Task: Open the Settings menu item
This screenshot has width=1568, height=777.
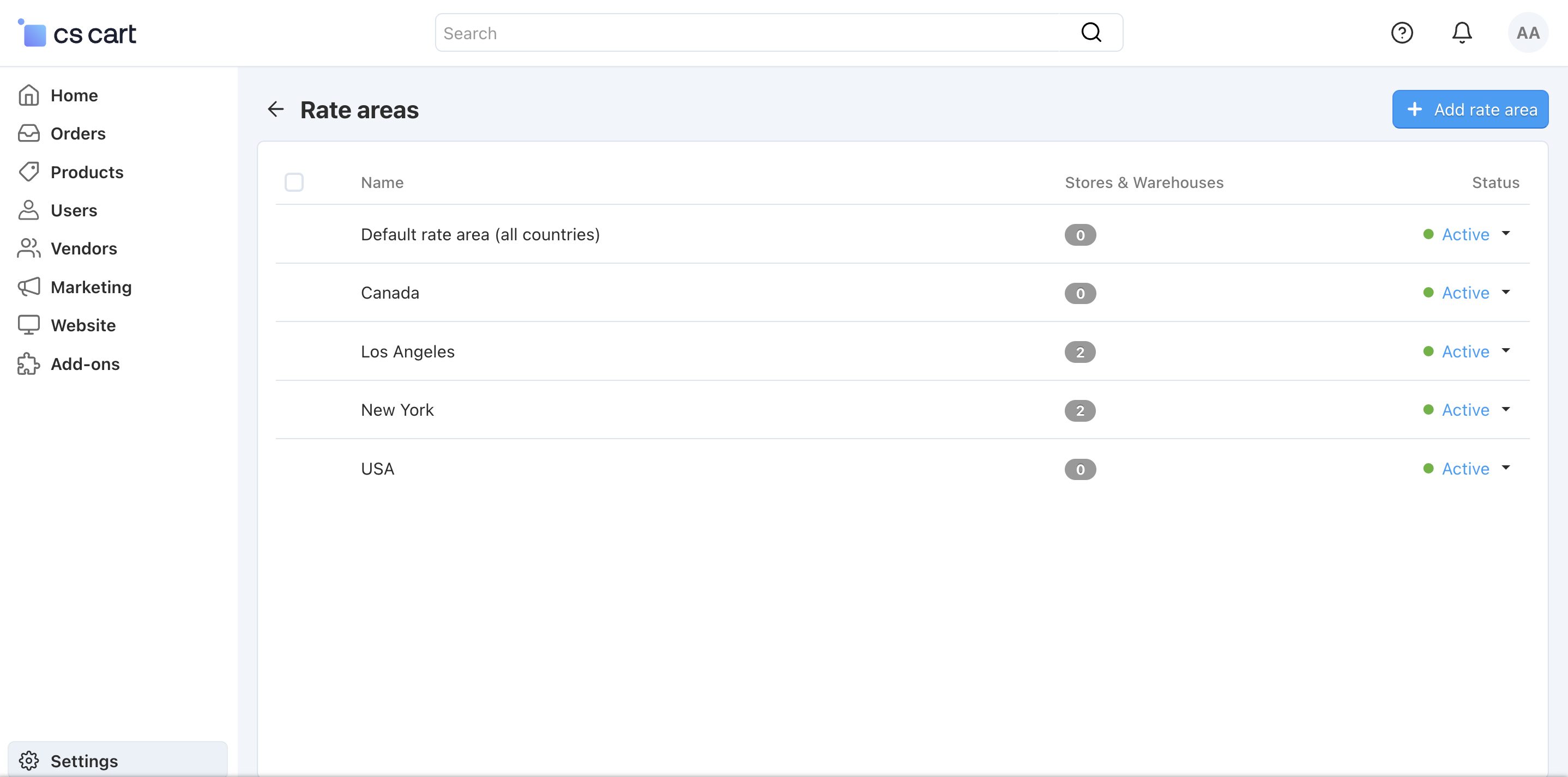Action: [x=117, y=760]
